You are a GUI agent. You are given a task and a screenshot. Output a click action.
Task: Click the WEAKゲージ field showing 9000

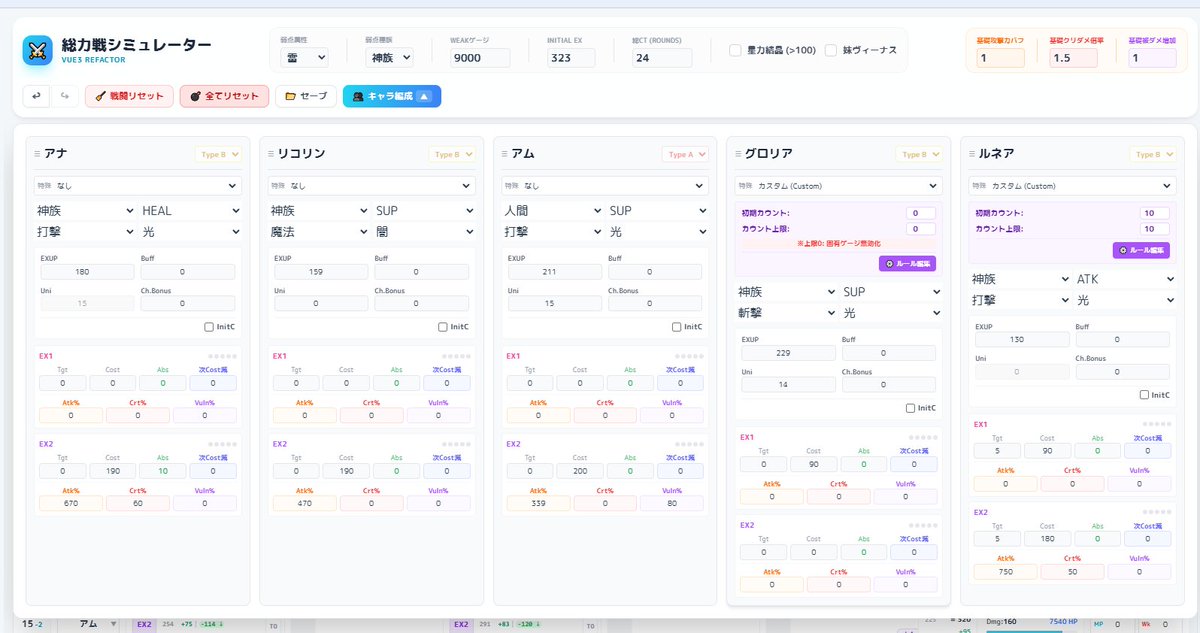tap(480, 58)
